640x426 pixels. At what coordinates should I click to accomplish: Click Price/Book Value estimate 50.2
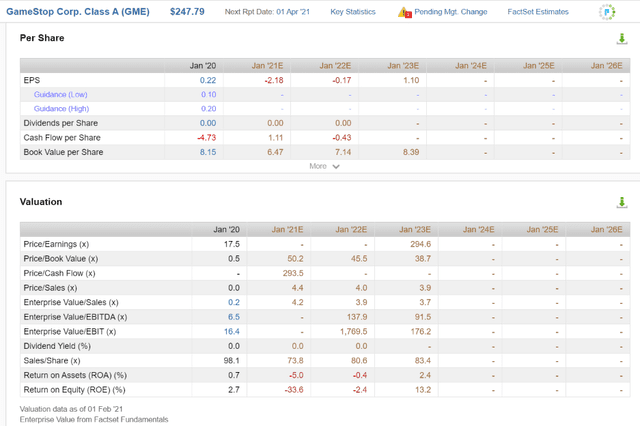[296, 259]
